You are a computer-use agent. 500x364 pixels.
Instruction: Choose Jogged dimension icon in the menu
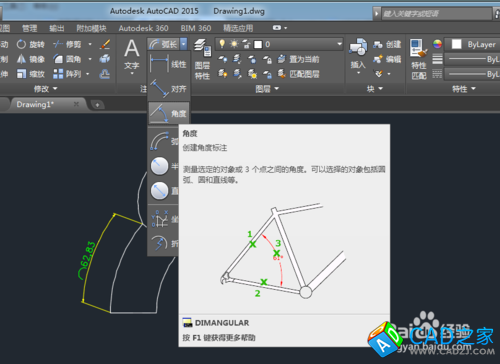(159, 243)
